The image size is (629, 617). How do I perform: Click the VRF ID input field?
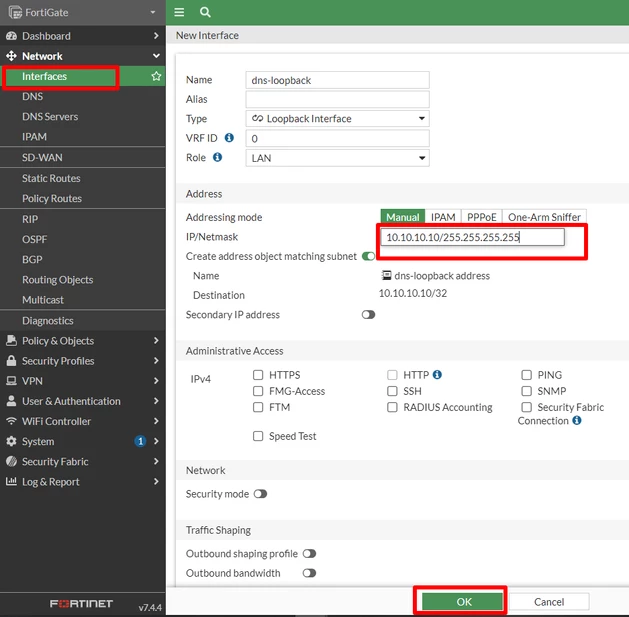337,138
